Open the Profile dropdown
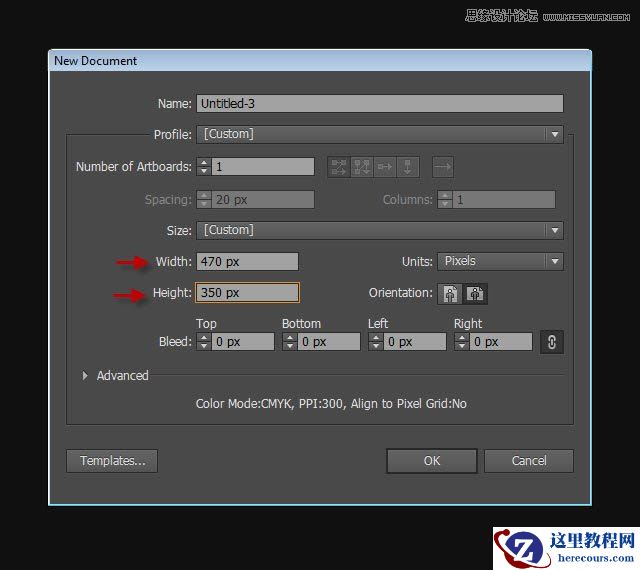Image resolution: width=640 pixels, height=570 pixels. 380,134
